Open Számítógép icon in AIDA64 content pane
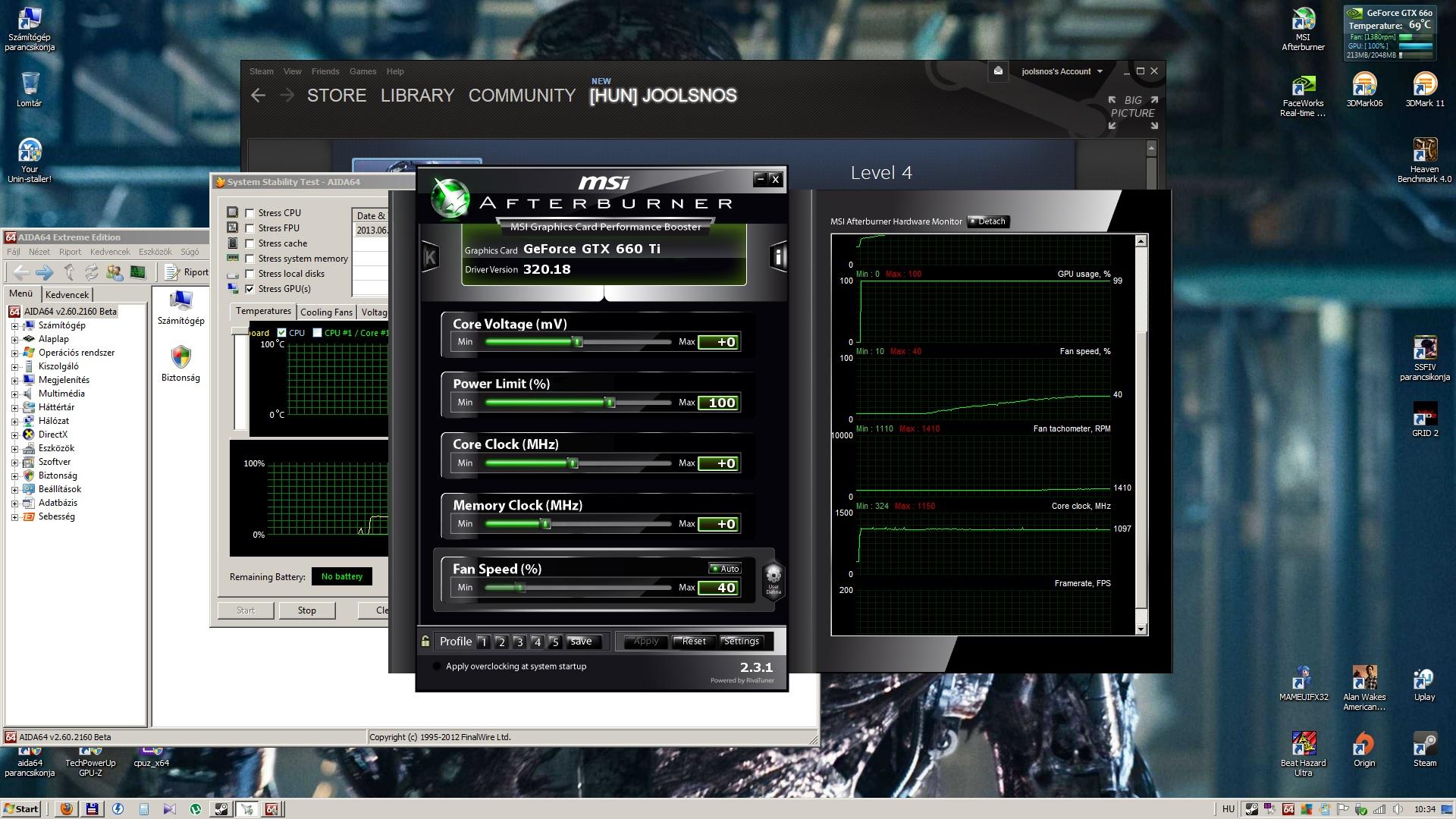Image resolution: width=1456 pixels, height=819 pixels. [x=180, y=307]
